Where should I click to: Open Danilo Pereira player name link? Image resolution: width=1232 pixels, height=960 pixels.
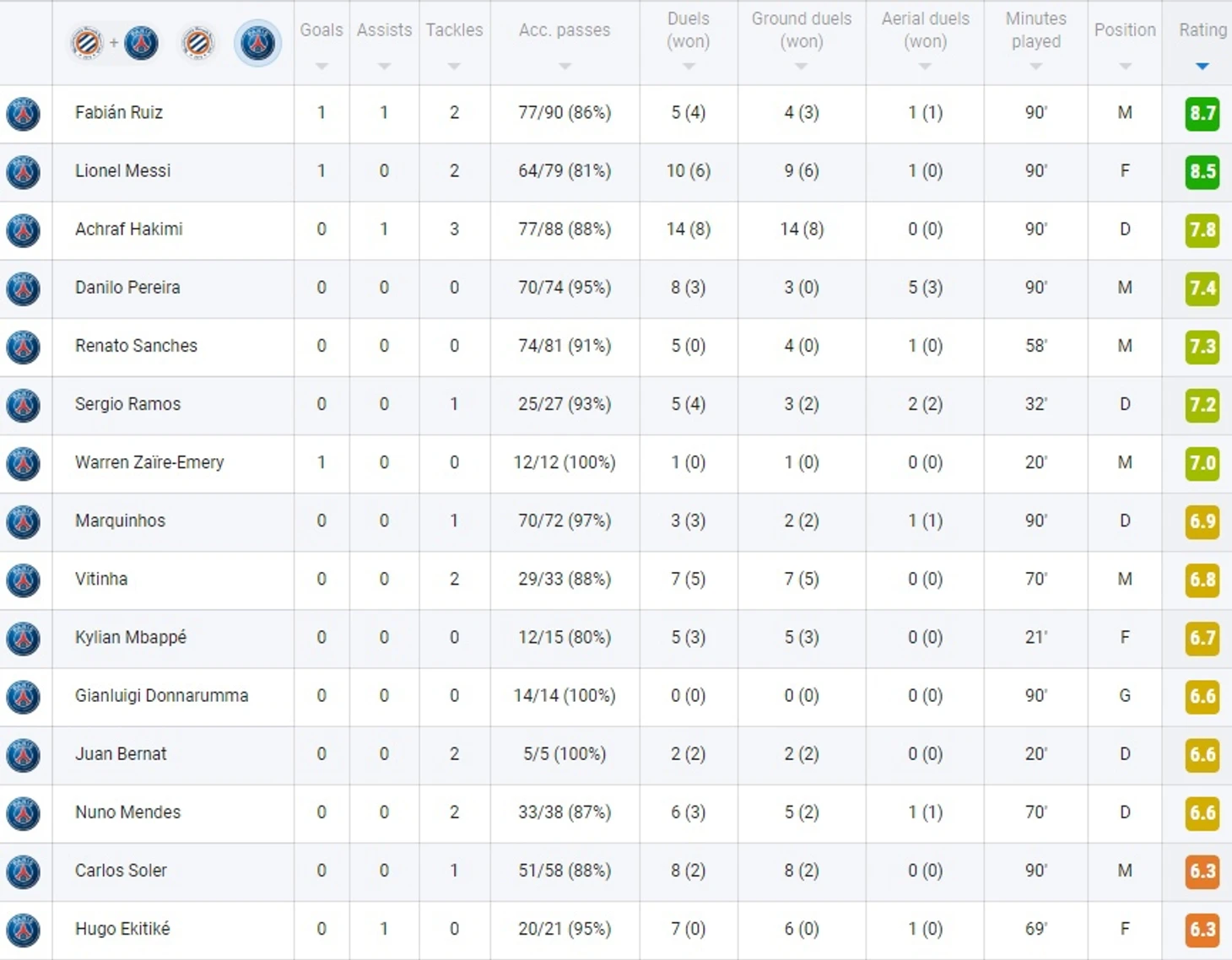(127, 288)
